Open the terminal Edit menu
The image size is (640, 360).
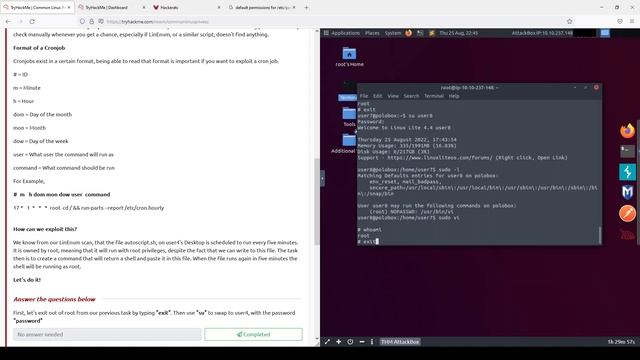click(x=378, y=96)
